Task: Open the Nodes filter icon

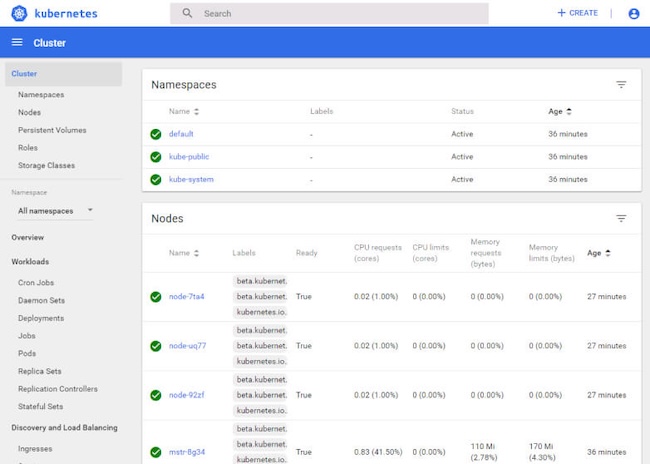Action: pos(621,218)
